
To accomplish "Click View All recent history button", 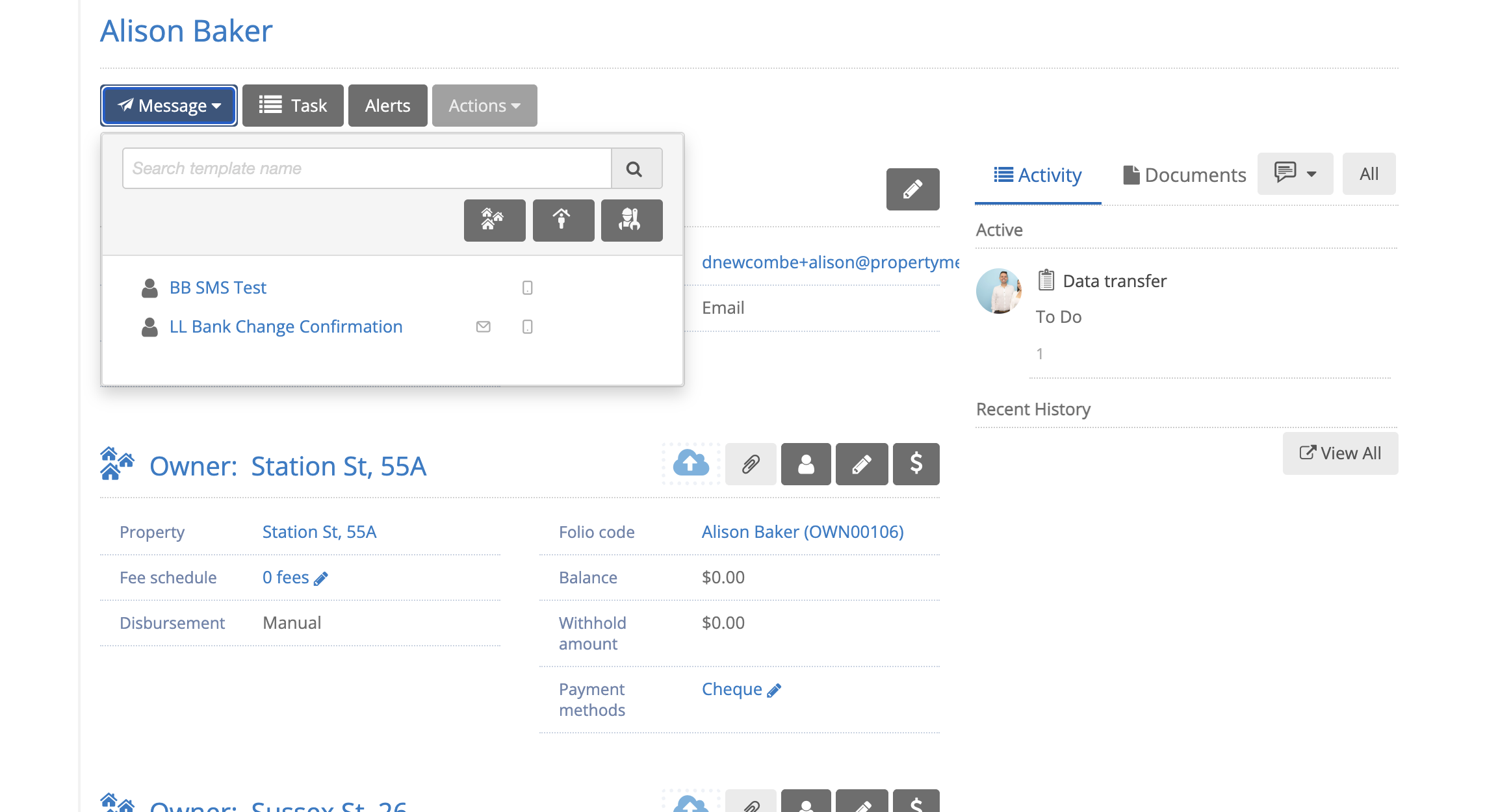I will tap(1340, 453).
